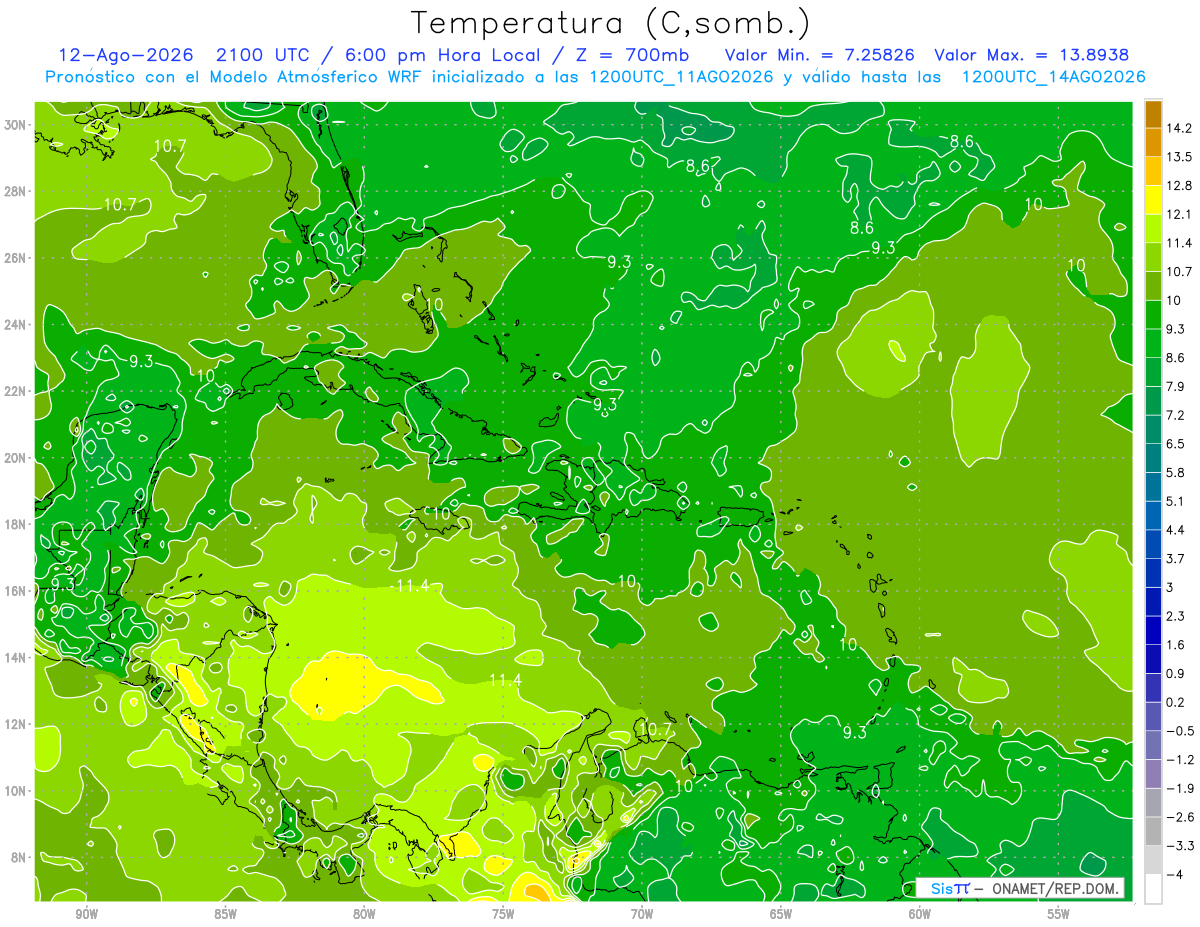The width and height of the screenshot is (1200, 927).
Task: Click the '2100 UTC' time text
Action: [262, 55]
